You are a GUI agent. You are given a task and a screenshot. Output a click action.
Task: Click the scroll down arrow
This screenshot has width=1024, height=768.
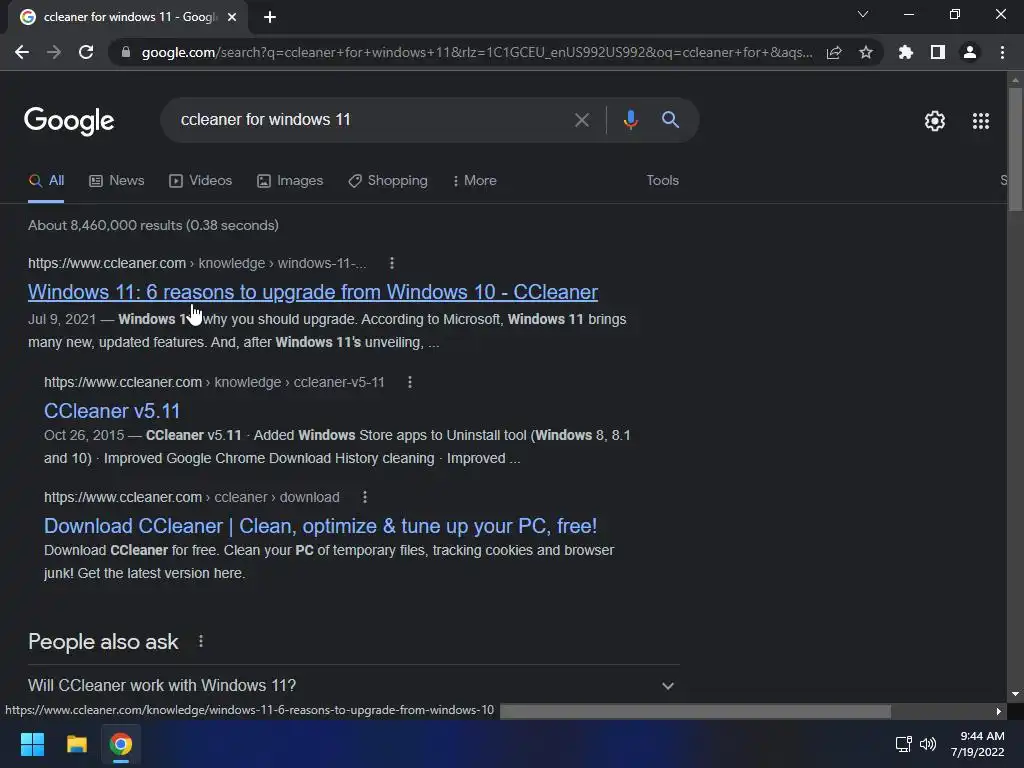click(1015, 694)
